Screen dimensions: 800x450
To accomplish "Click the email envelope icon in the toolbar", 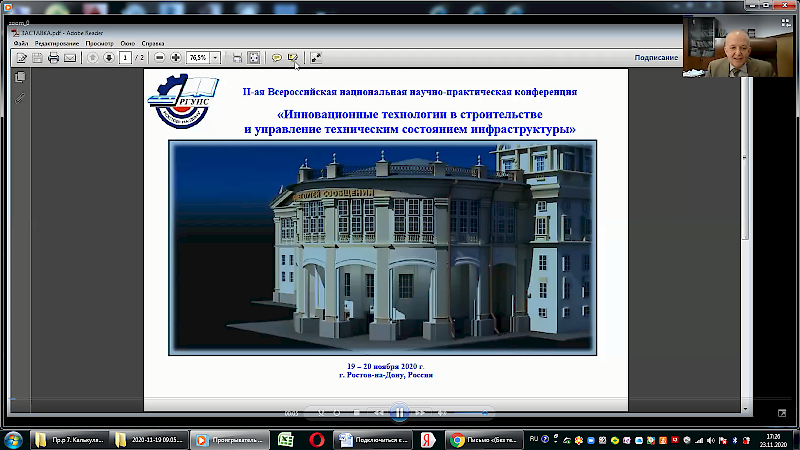I will (x=70, y=58).
